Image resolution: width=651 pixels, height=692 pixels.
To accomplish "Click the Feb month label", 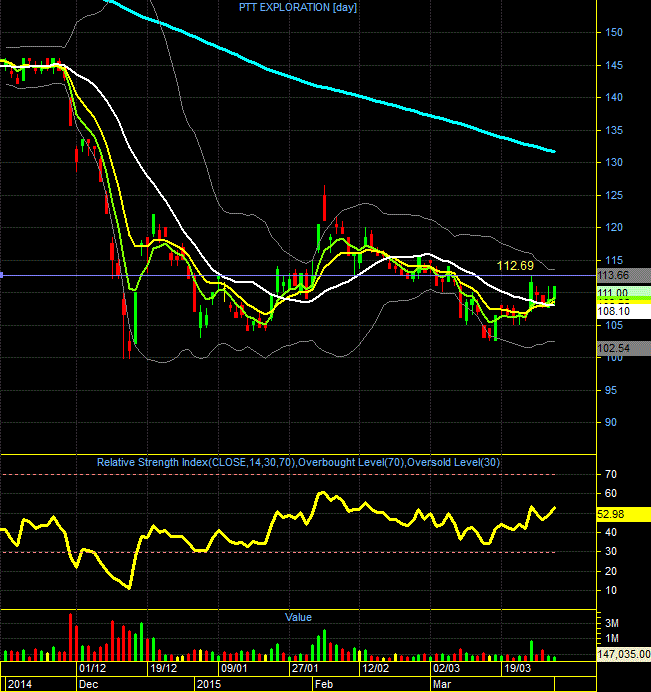I will (x=324, y=684).
